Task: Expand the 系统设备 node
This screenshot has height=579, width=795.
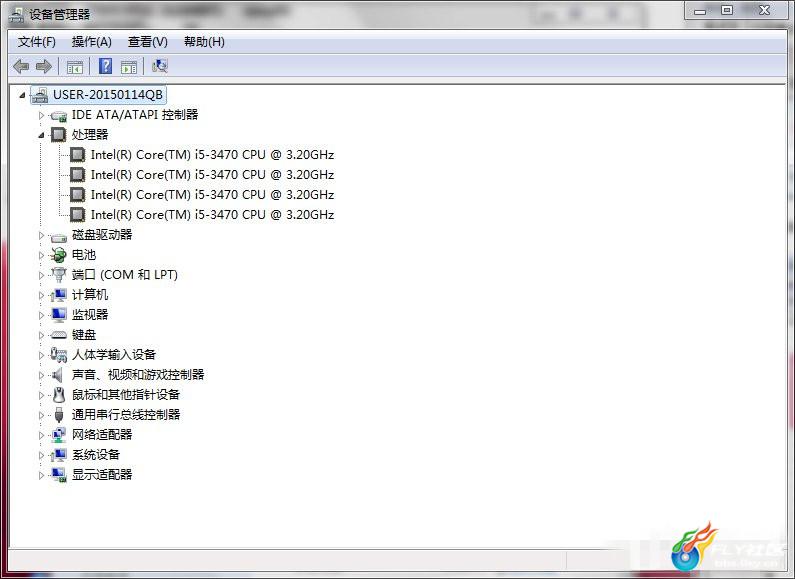Action: coord(42,455)
